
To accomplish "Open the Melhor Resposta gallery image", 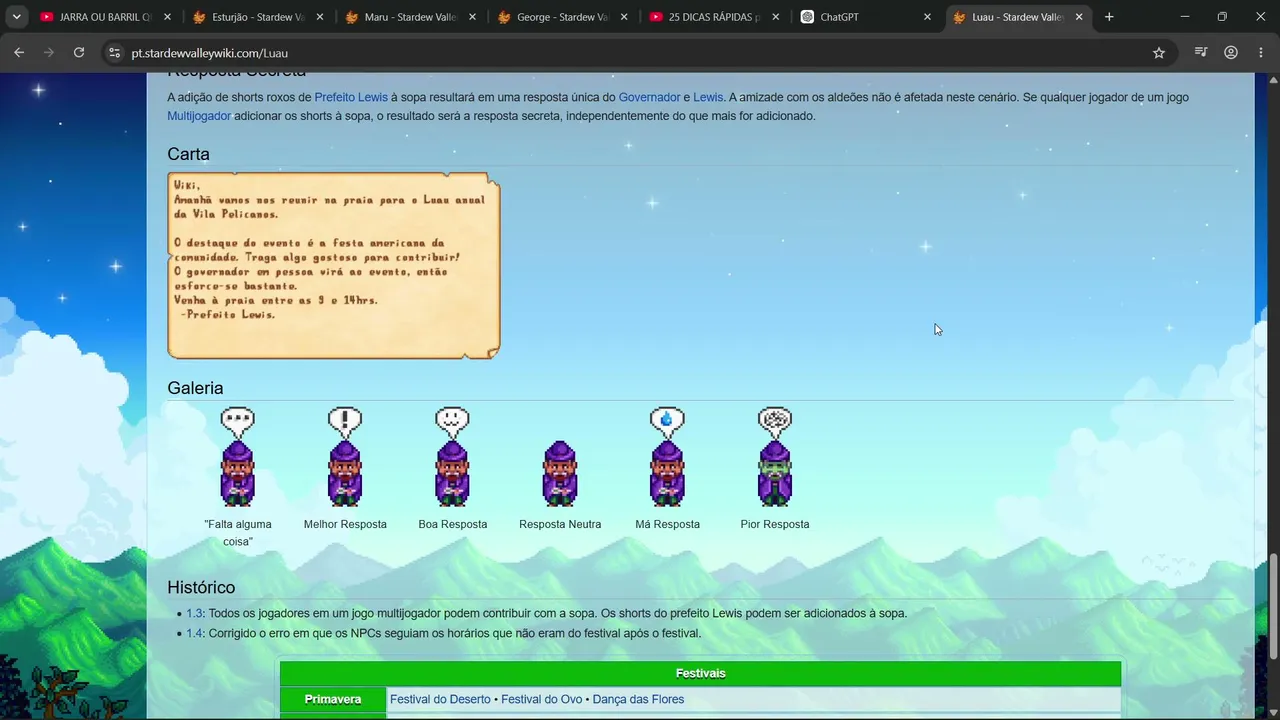I will 345,457.
